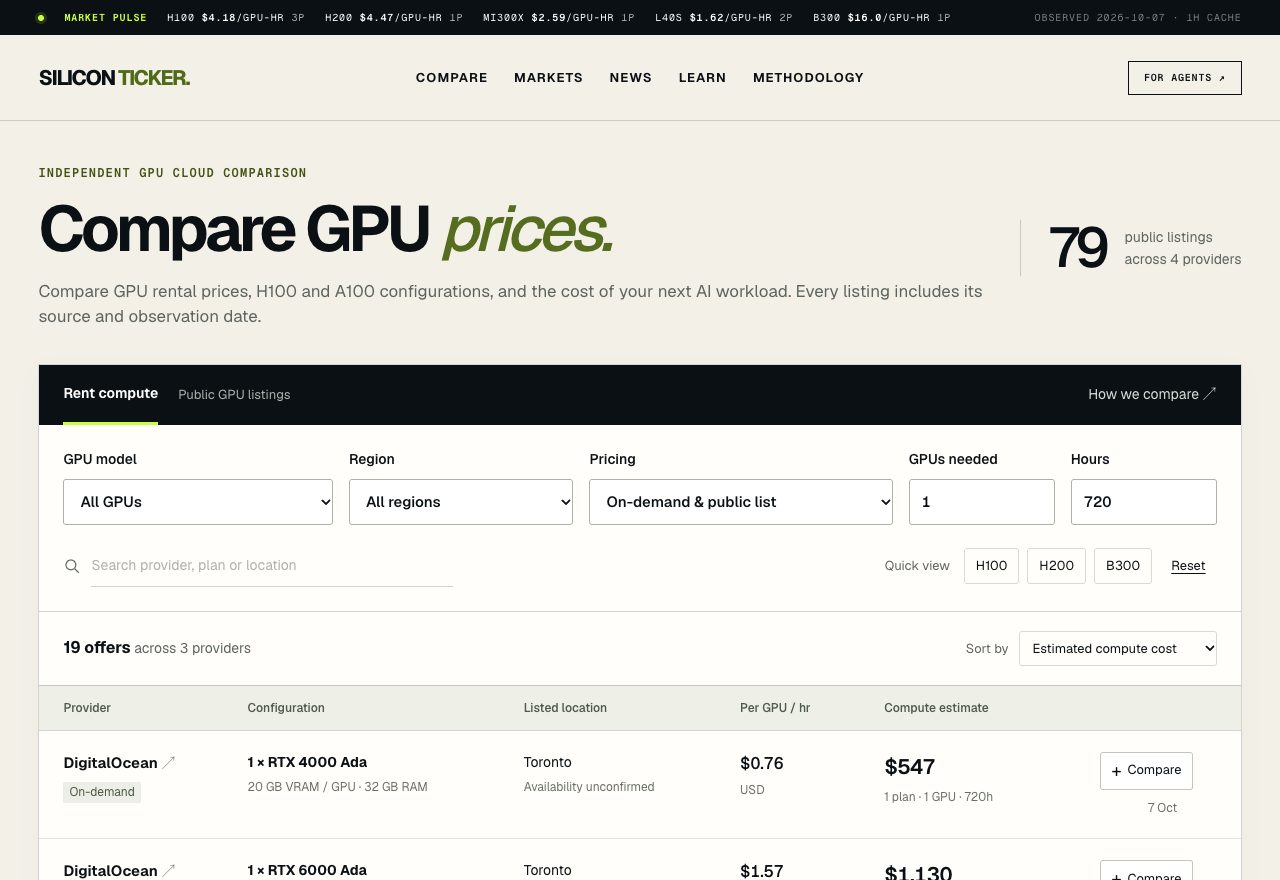The width and height of the screenshot is (1280, 880).
Task: Open the News nav item
Action: [630, 78]
